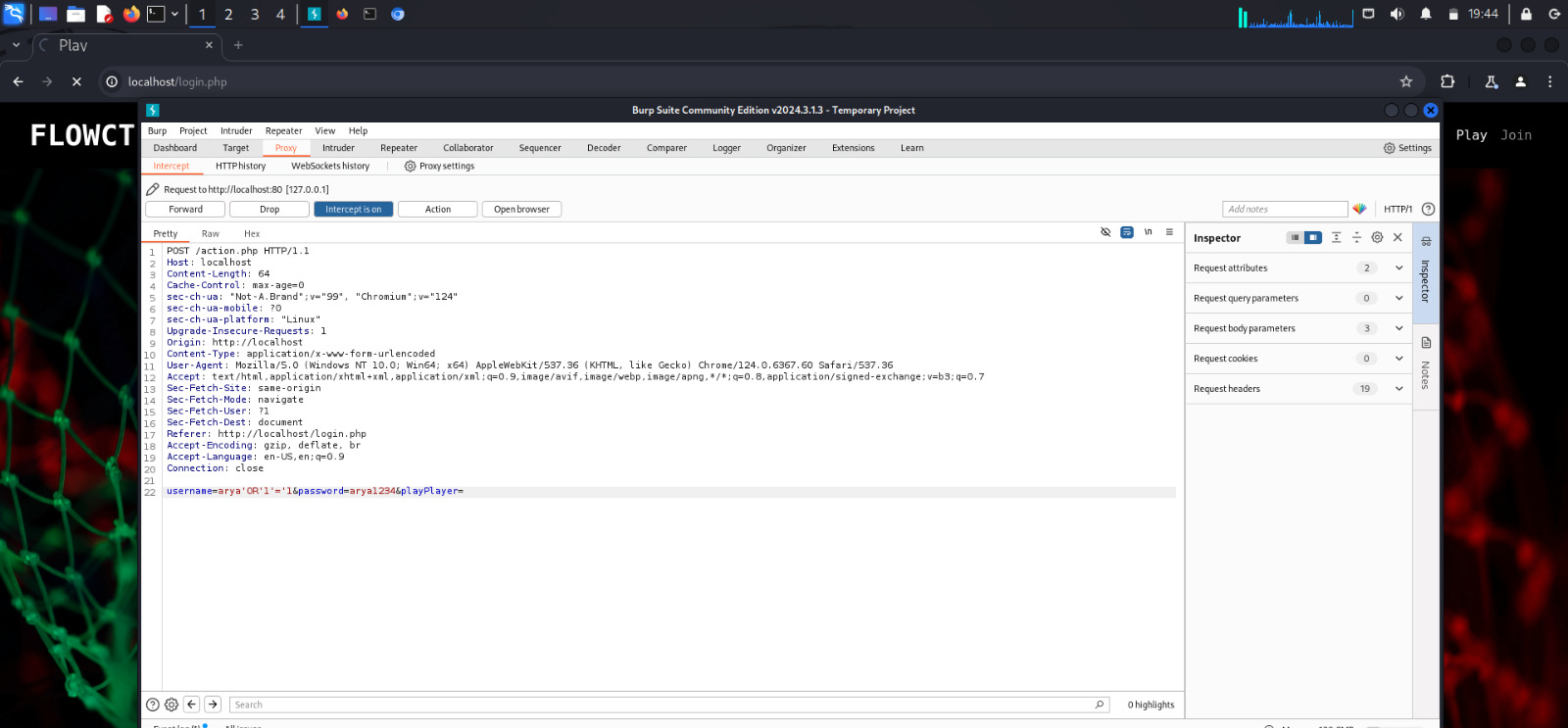Toggle the \n show-newlines button
This screenshot has width=1568, height=728.
(1148, 232)
